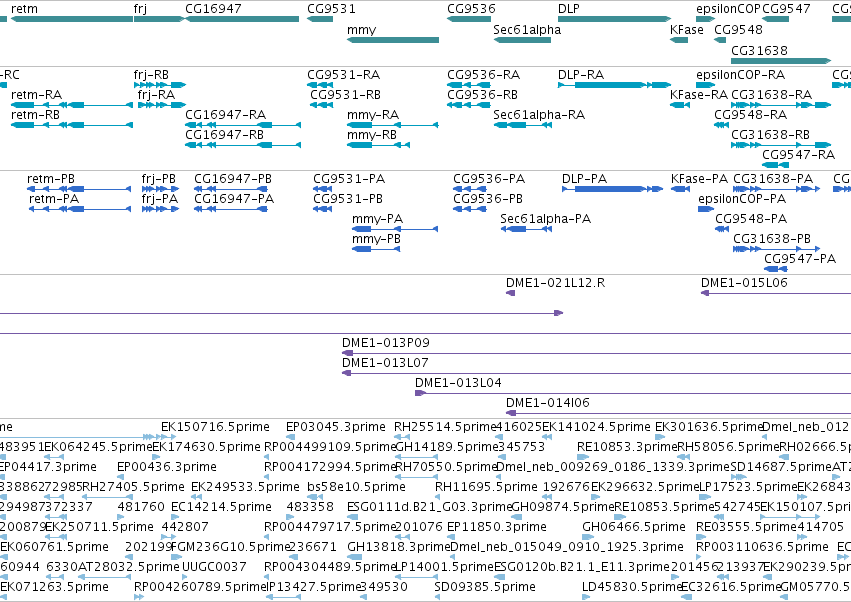Select the DME1-013L07 clone
Screen dimensions: 851x602
596,373
